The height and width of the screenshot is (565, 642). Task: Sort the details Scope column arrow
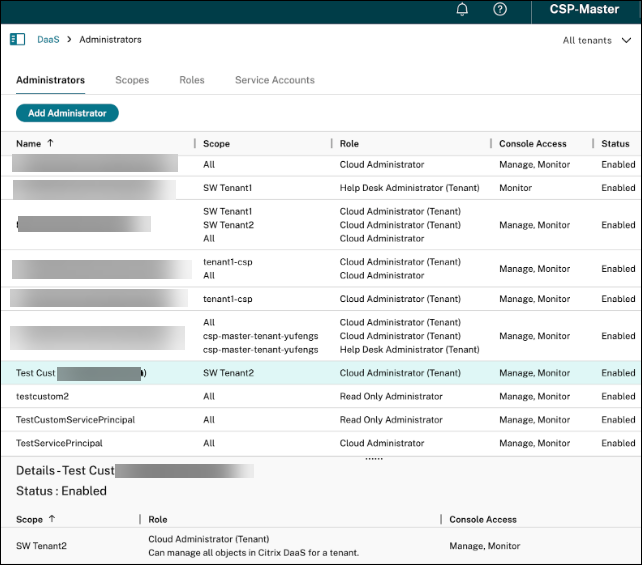coord(52,519)
